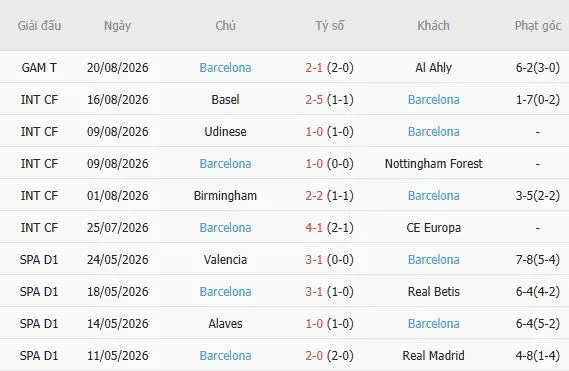Click the Birmingham team name

coord(225,195)
